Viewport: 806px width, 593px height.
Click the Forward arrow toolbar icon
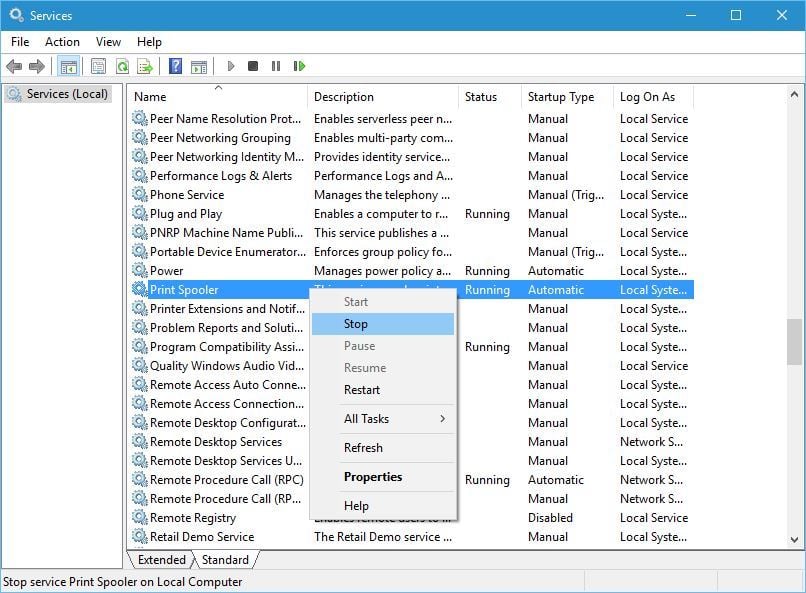tap(36, 66)
